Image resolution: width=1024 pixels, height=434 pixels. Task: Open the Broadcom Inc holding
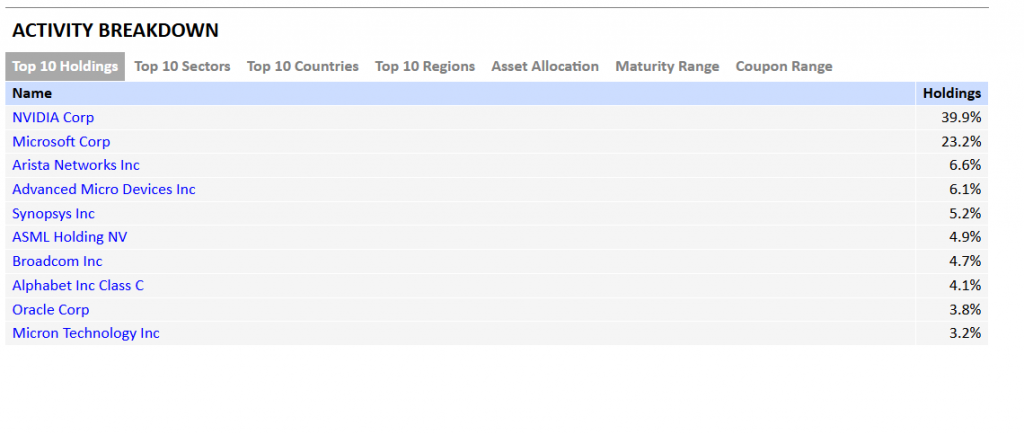coord(57,261)
